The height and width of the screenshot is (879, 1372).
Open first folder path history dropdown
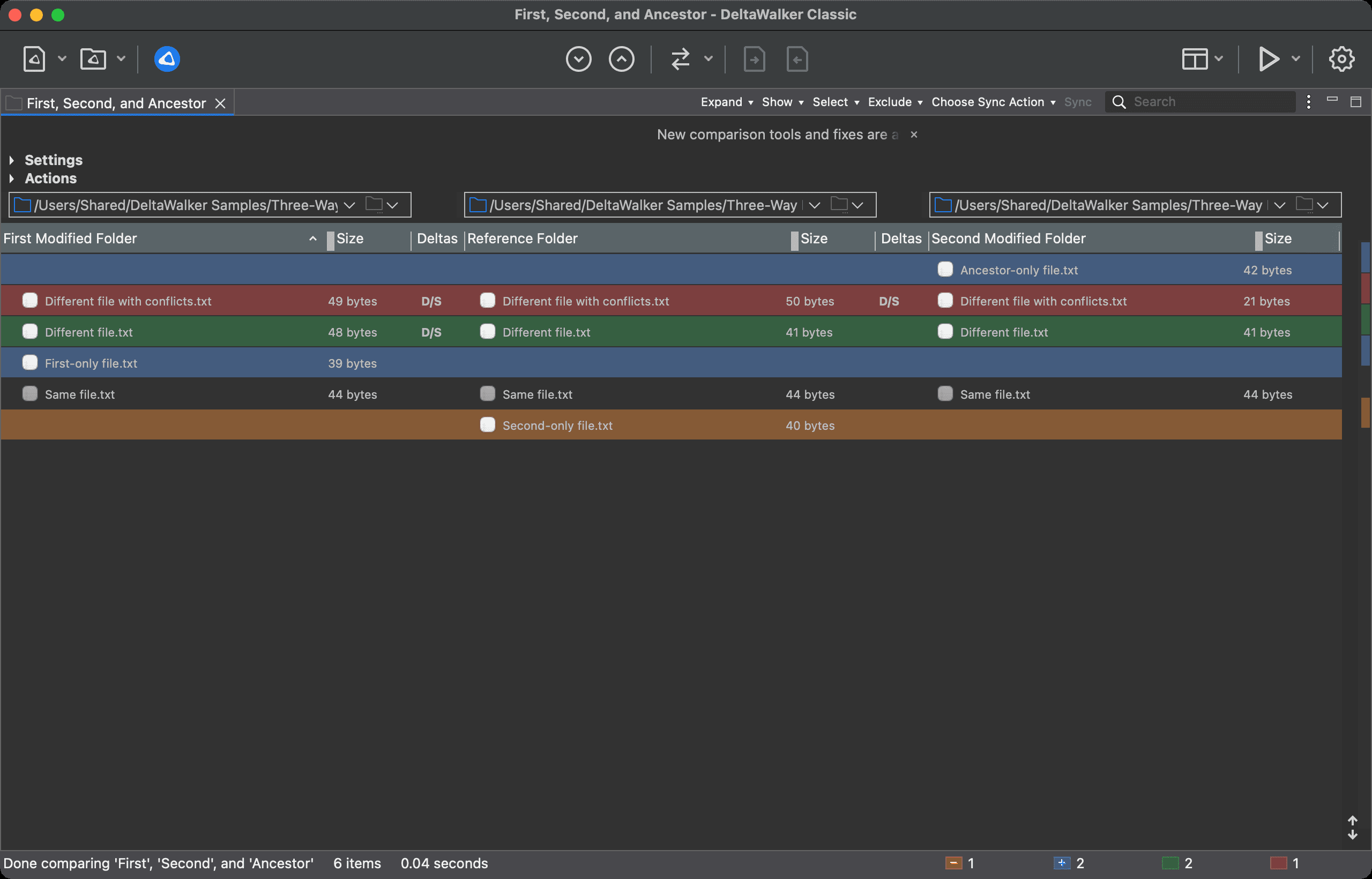350,205
